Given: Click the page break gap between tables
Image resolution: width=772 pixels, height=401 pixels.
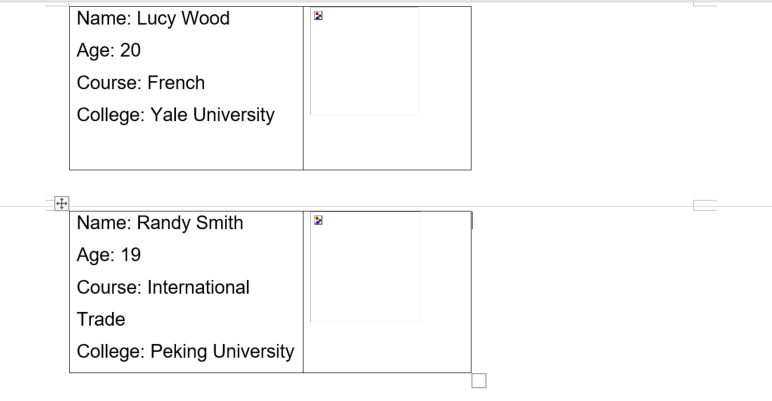Looking at the screenshot, I should tap(386, 191).
